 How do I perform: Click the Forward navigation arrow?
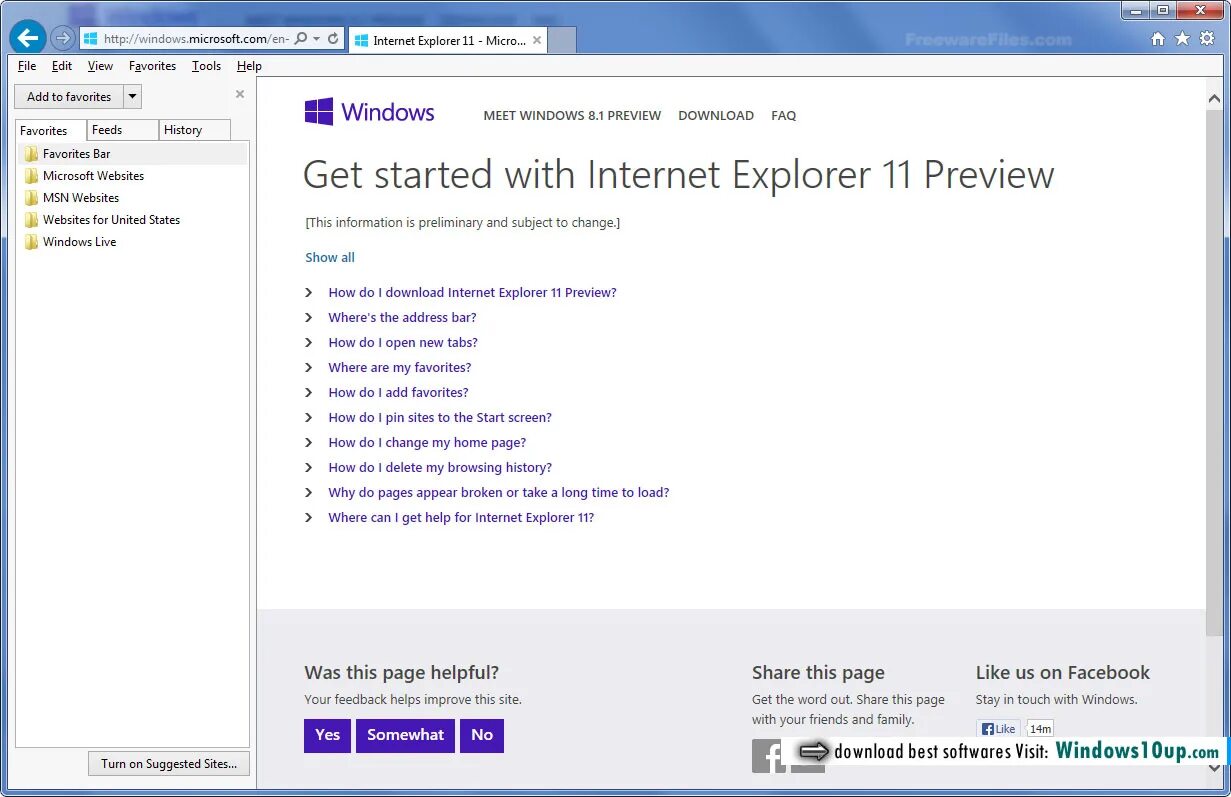63,39
